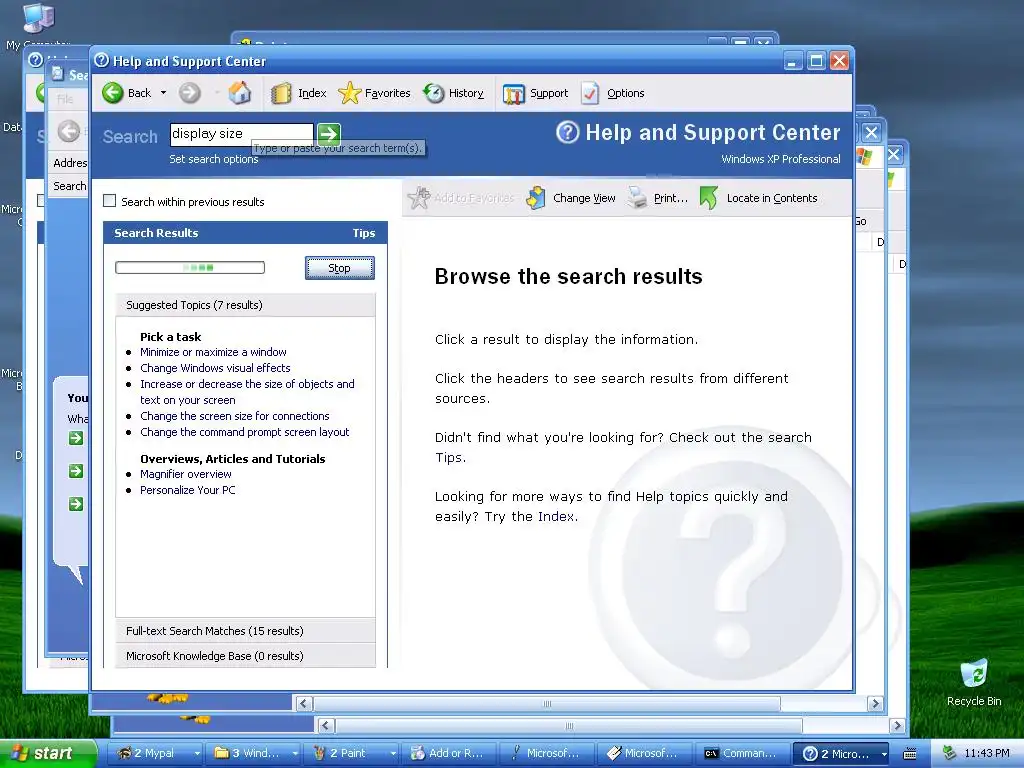Click the Safely Remove Hardware tray icon
Viewport: 1024px width, 768px height.
click(x=950, y=753)
